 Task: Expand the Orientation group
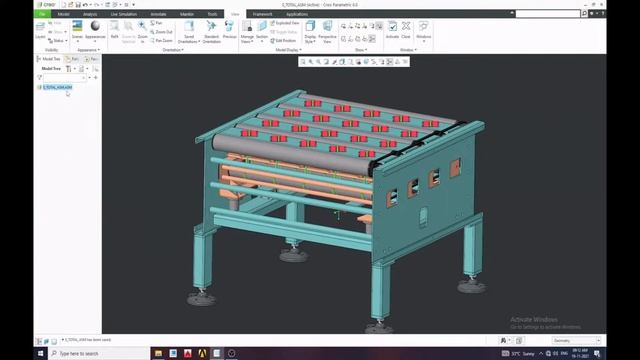point(173,50)
